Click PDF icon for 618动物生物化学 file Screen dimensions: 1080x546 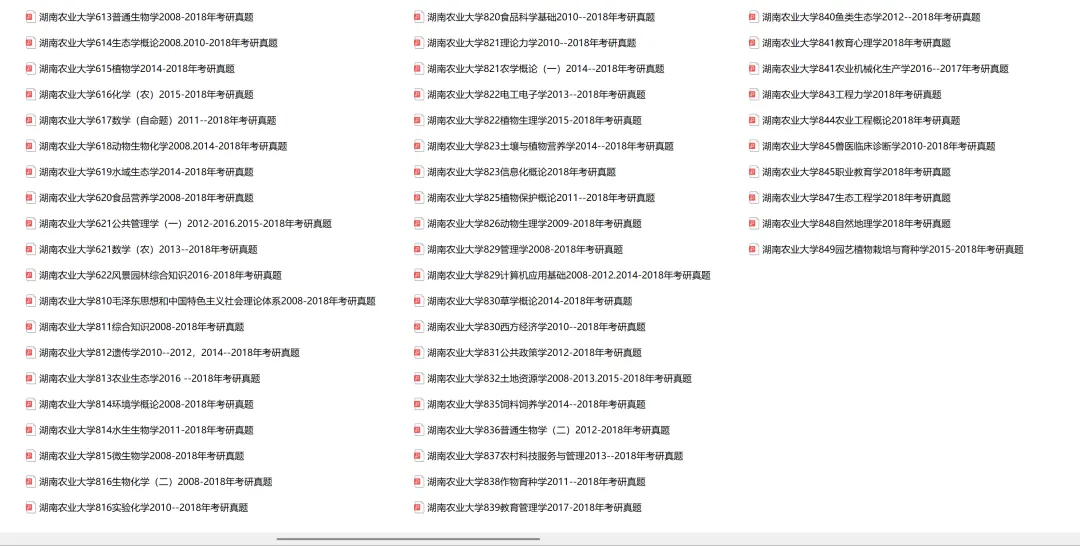click(30, 146)
